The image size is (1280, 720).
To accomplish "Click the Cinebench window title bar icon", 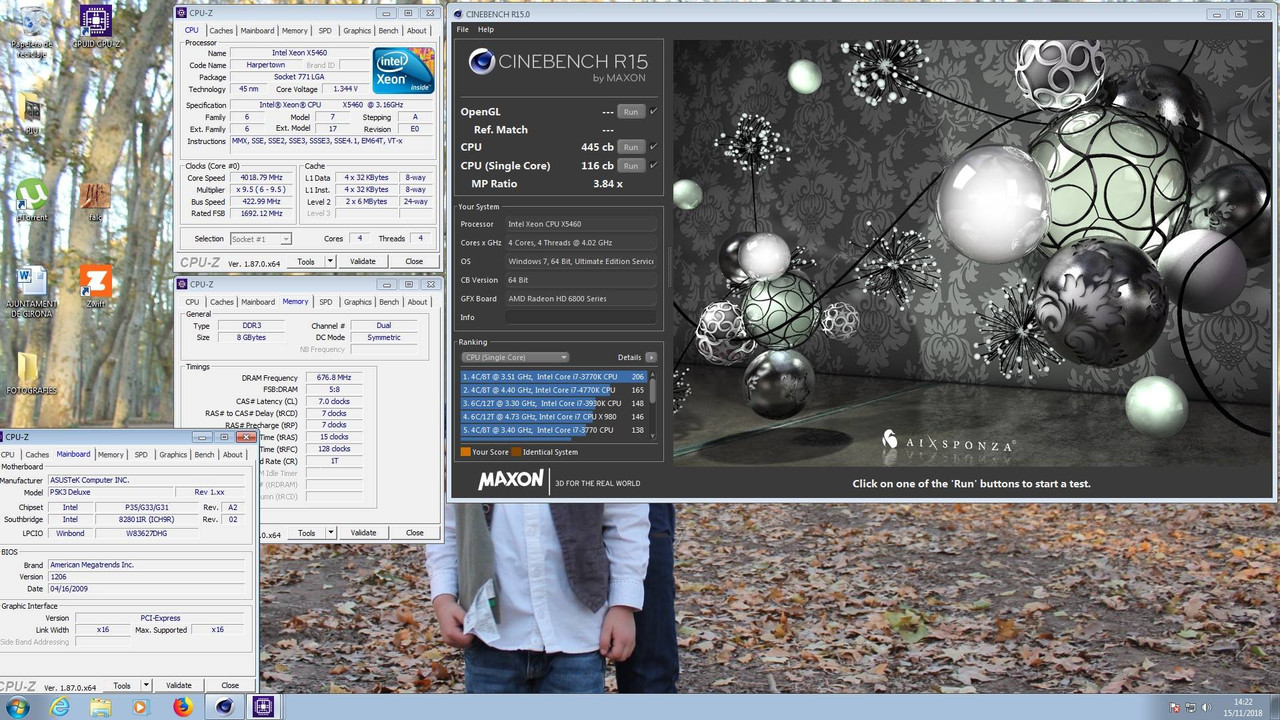I will 458,14.
